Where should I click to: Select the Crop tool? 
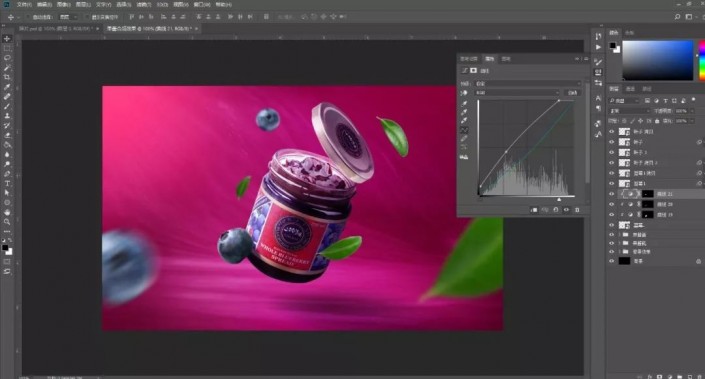point(7,77)
